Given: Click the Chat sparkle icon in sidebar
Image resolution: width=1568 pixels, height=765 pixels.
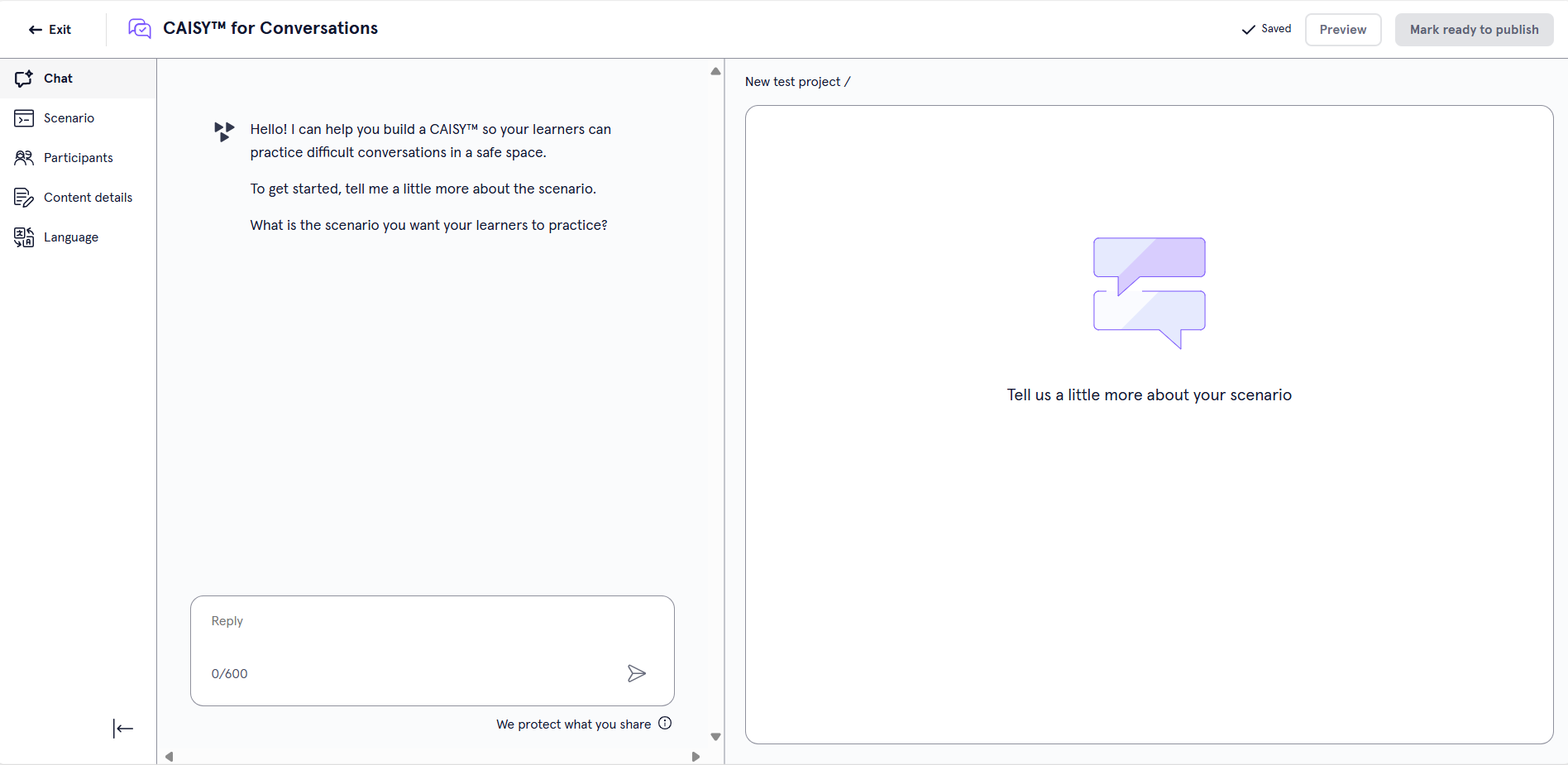Looking at the screenshot, I should pos(24,79).
